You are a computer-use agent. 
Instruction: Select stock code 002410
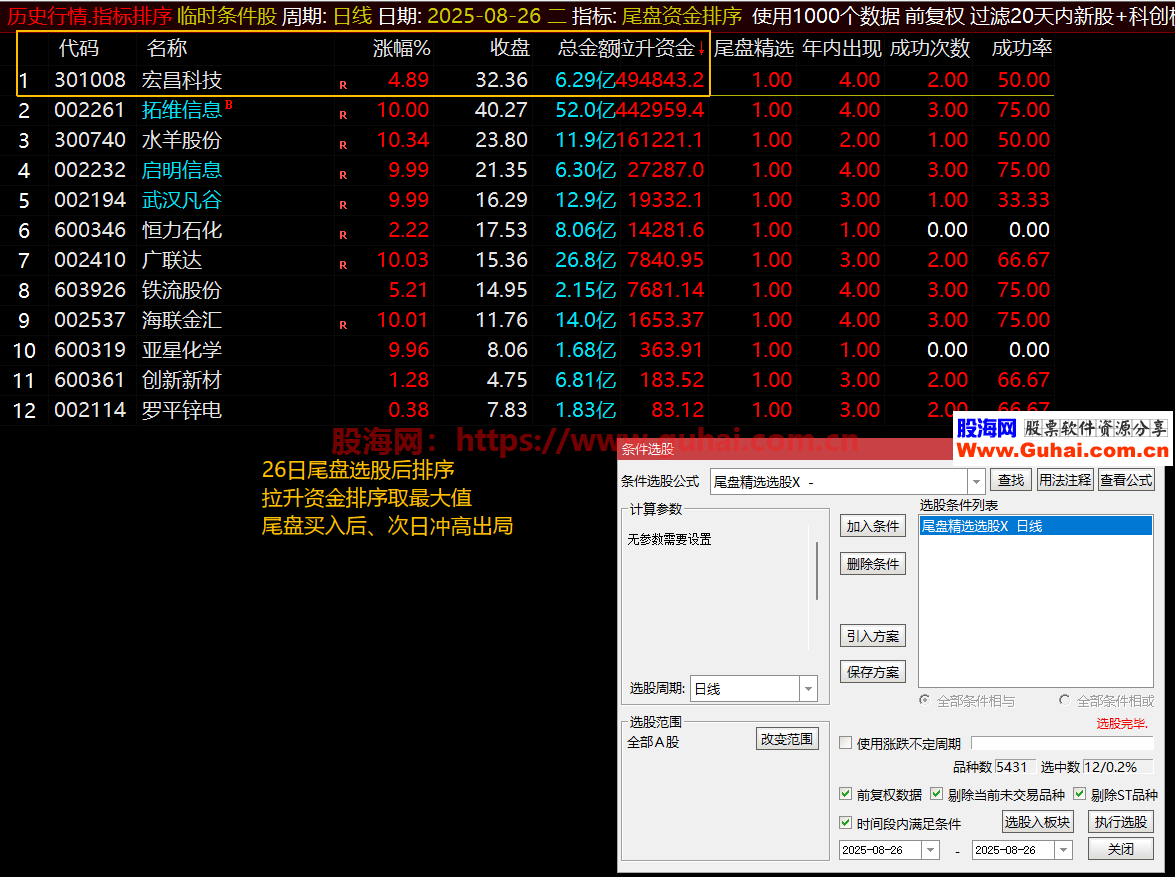point(90,259)
